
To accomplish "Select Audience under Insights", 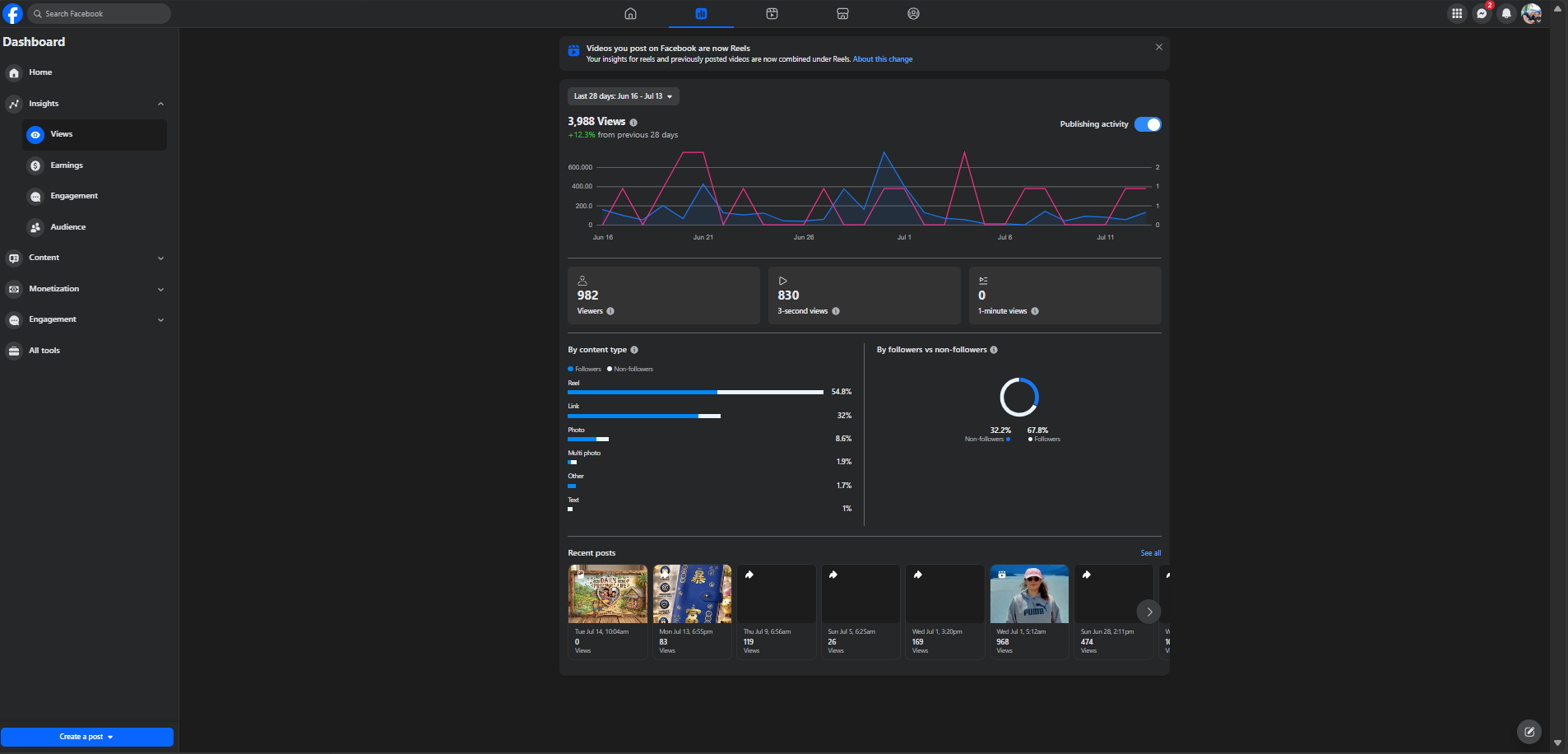I will pyautogui.click(x=95, y=227).
